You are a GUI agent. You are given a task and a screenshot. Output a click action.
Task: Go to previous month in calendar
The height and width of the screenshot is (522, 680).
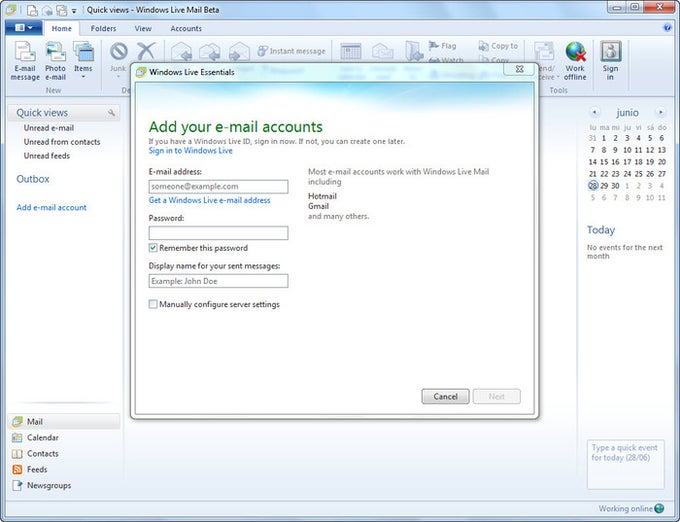point(595,112)
